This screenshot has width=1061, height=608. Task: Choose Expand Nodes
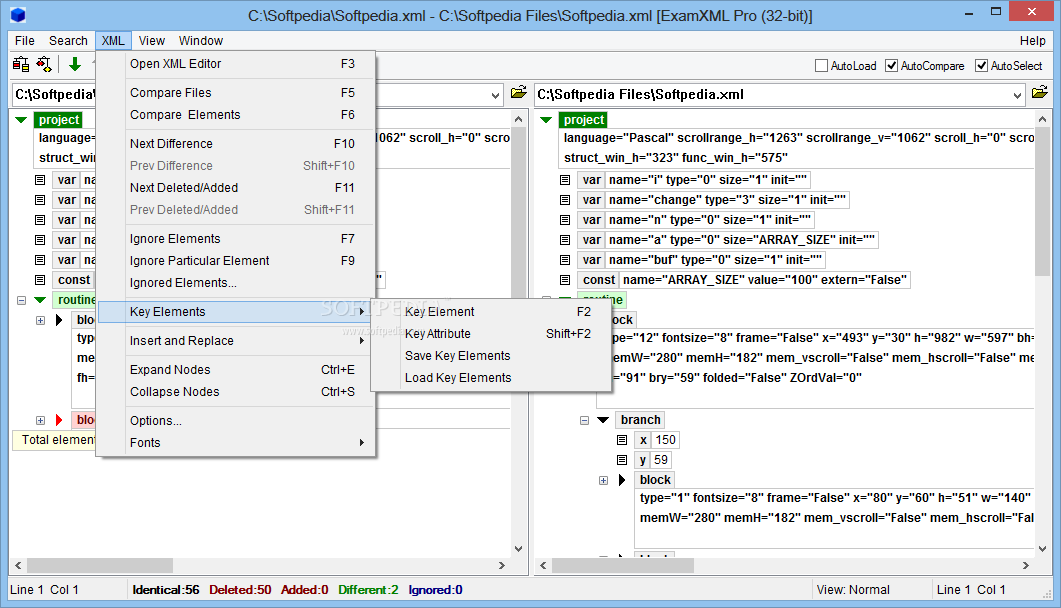(236, 370)
